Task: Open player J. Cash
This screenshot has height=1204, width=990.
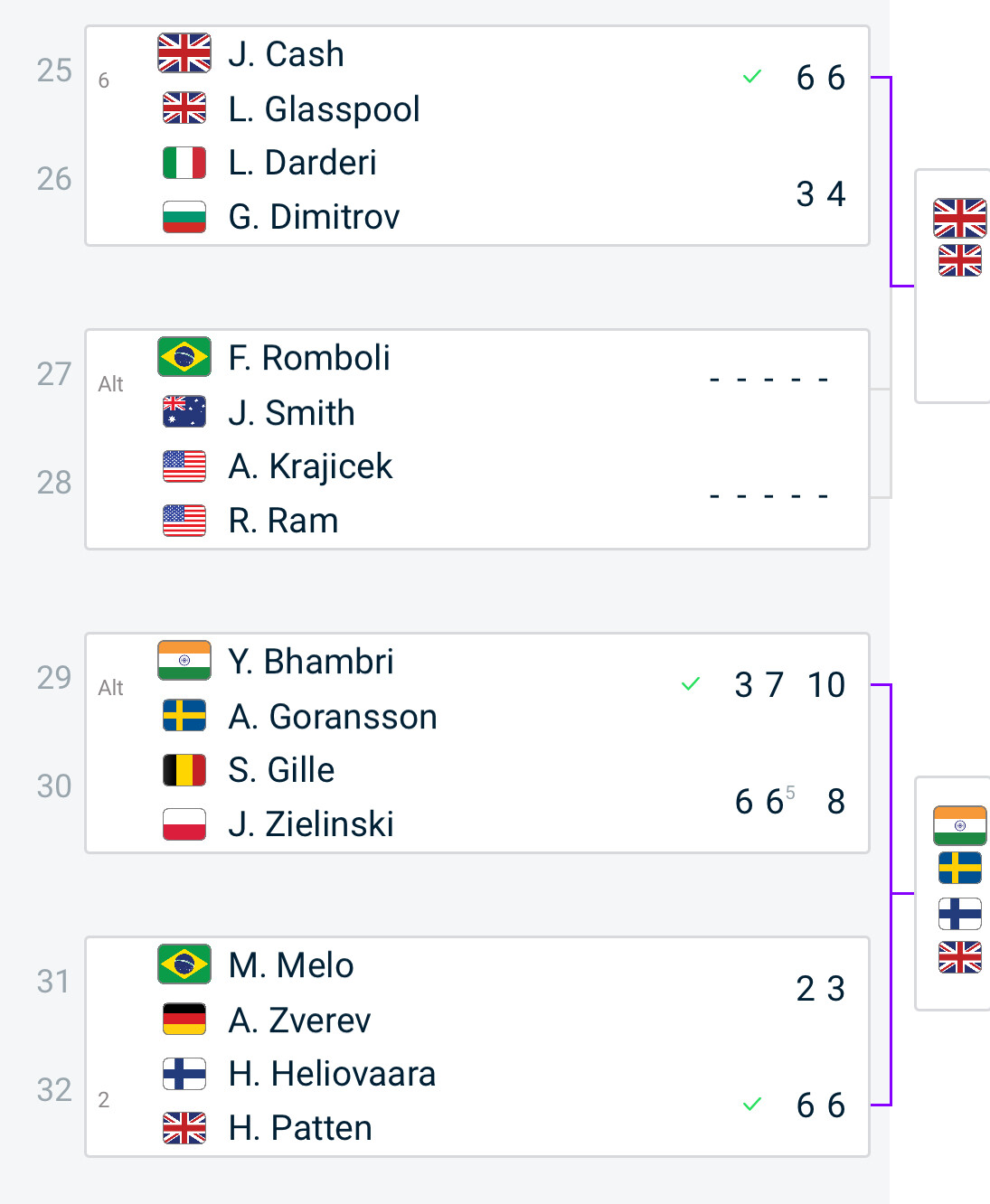Action: pyautogui.click(x=287, y=54)
